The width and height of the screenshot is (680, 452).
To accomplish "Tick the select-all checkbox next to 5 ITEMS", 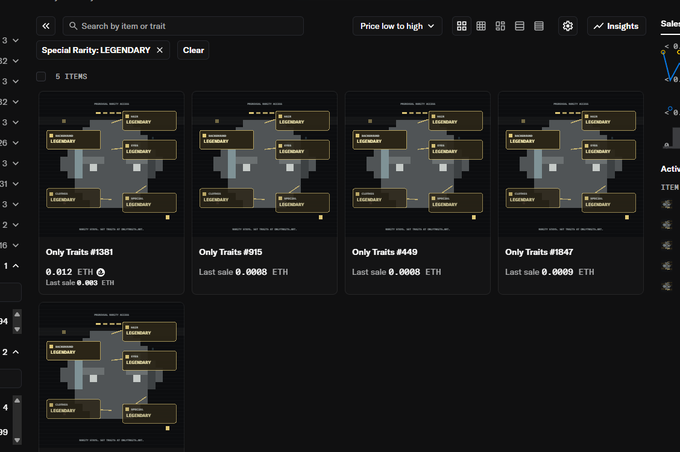I will tap(41, 77).
